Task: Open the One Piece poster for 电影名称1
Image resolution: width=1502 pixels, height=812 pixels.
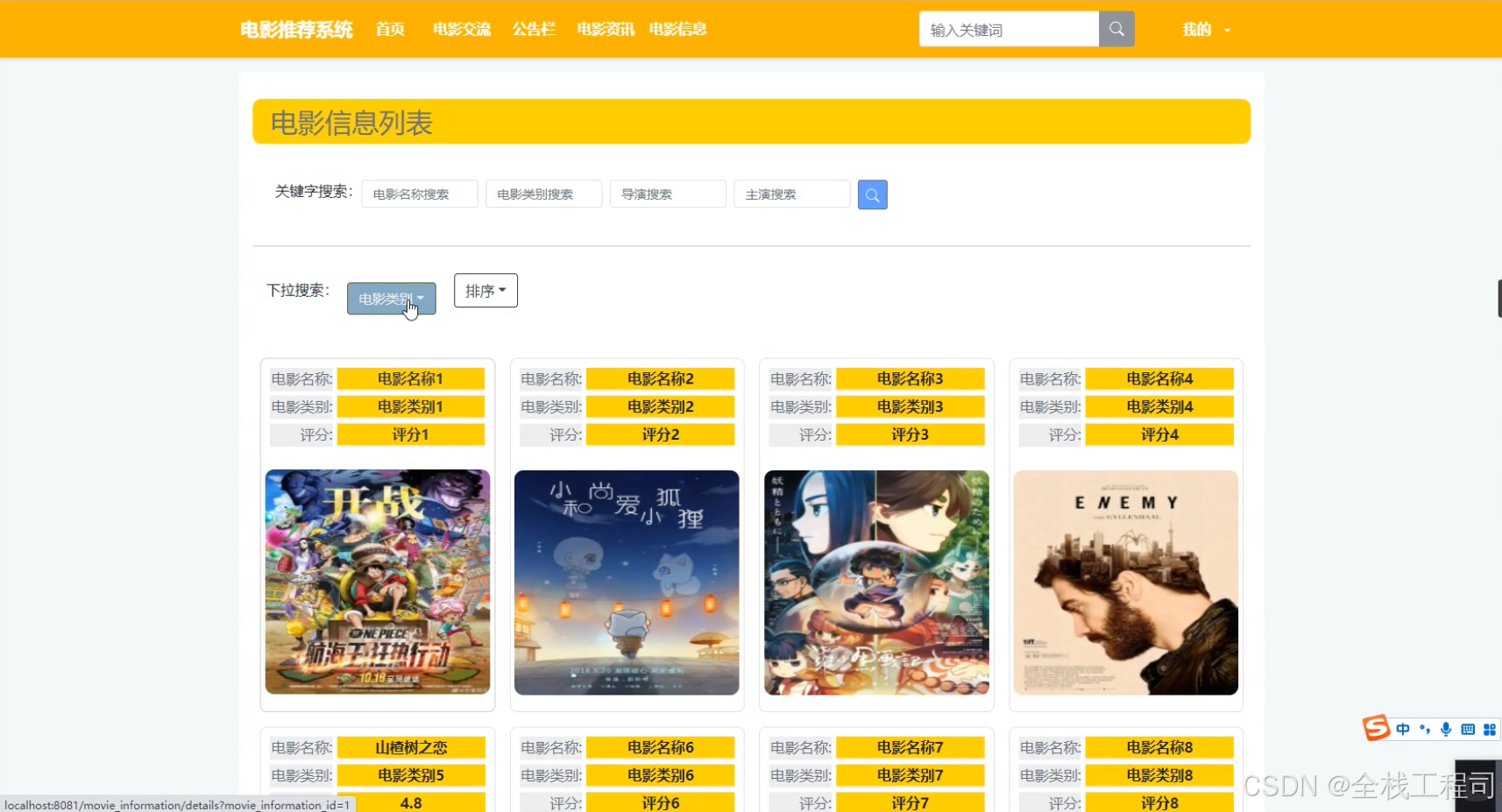Action: coord(378,583)
